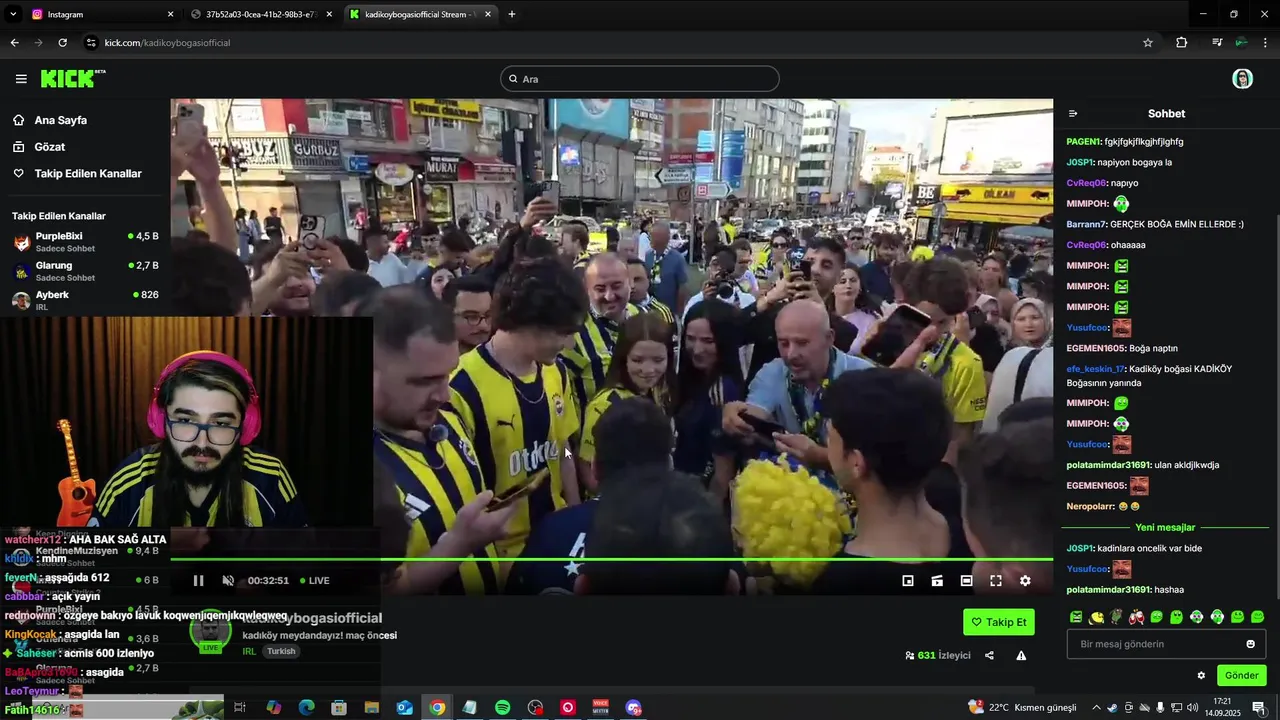Open Glarung channel in sidebar

(x=85, y=271)
